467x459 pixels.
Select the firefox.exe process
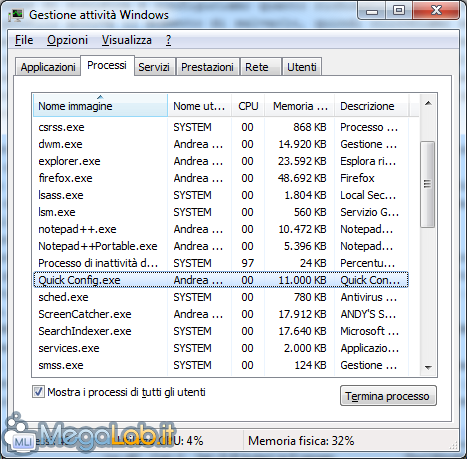(x=221, y=178)
